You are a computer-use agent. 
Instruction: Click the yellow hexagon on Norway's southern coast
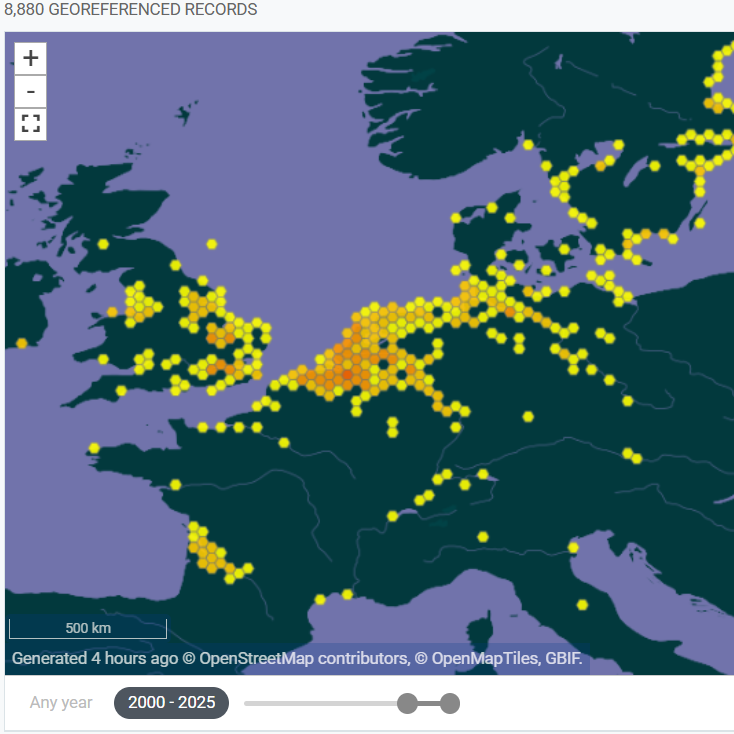528,145
